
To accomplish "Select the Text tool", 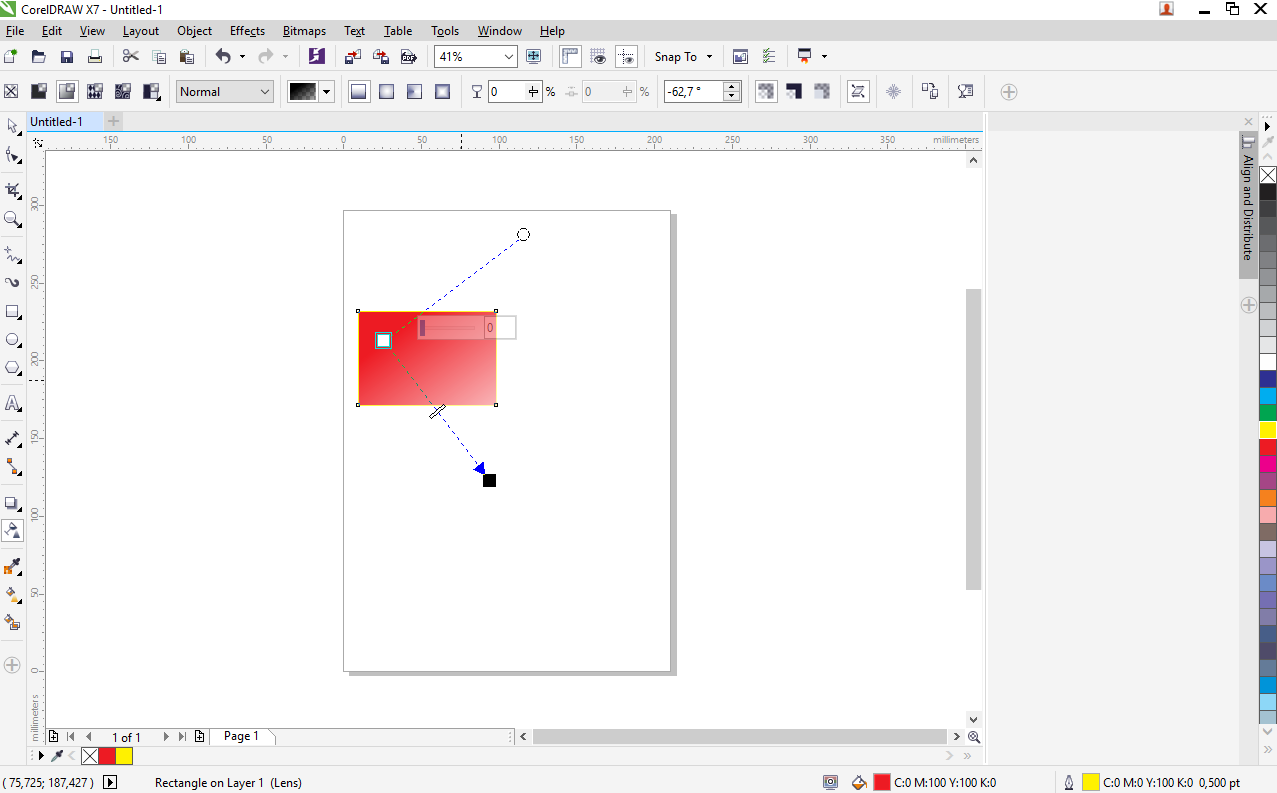I will point(12,404).
